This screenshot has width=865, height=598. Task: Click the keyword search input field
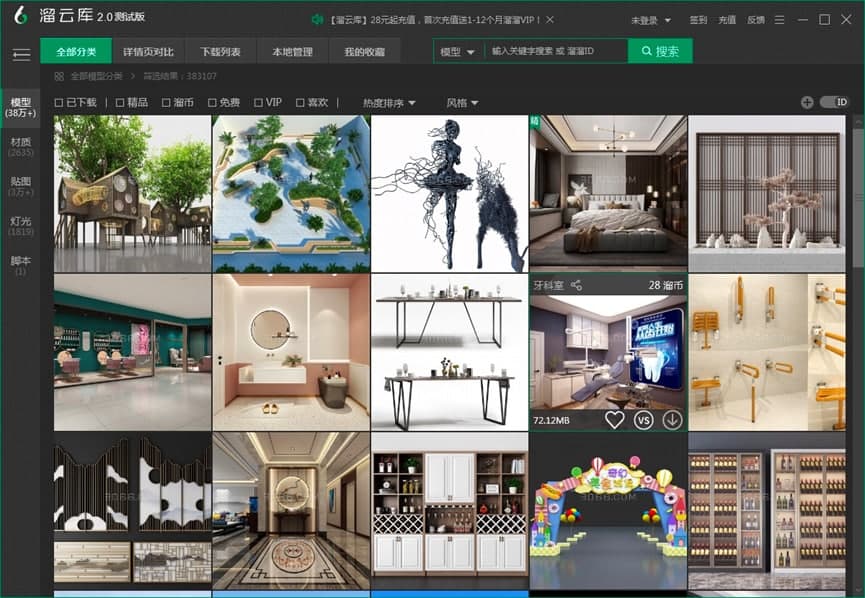pos(556,51)
